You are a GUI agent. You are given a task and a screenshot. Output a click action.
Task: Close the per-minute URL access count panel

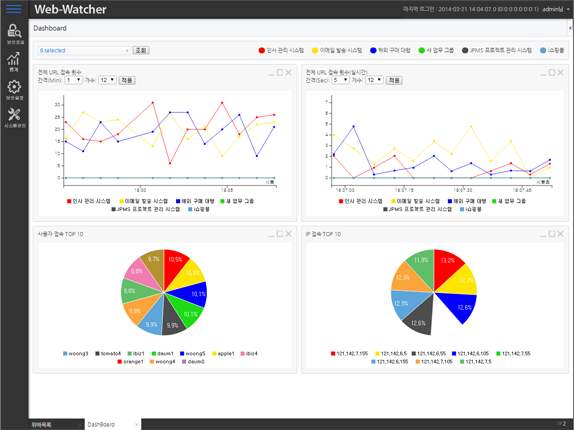coord(288,72)
